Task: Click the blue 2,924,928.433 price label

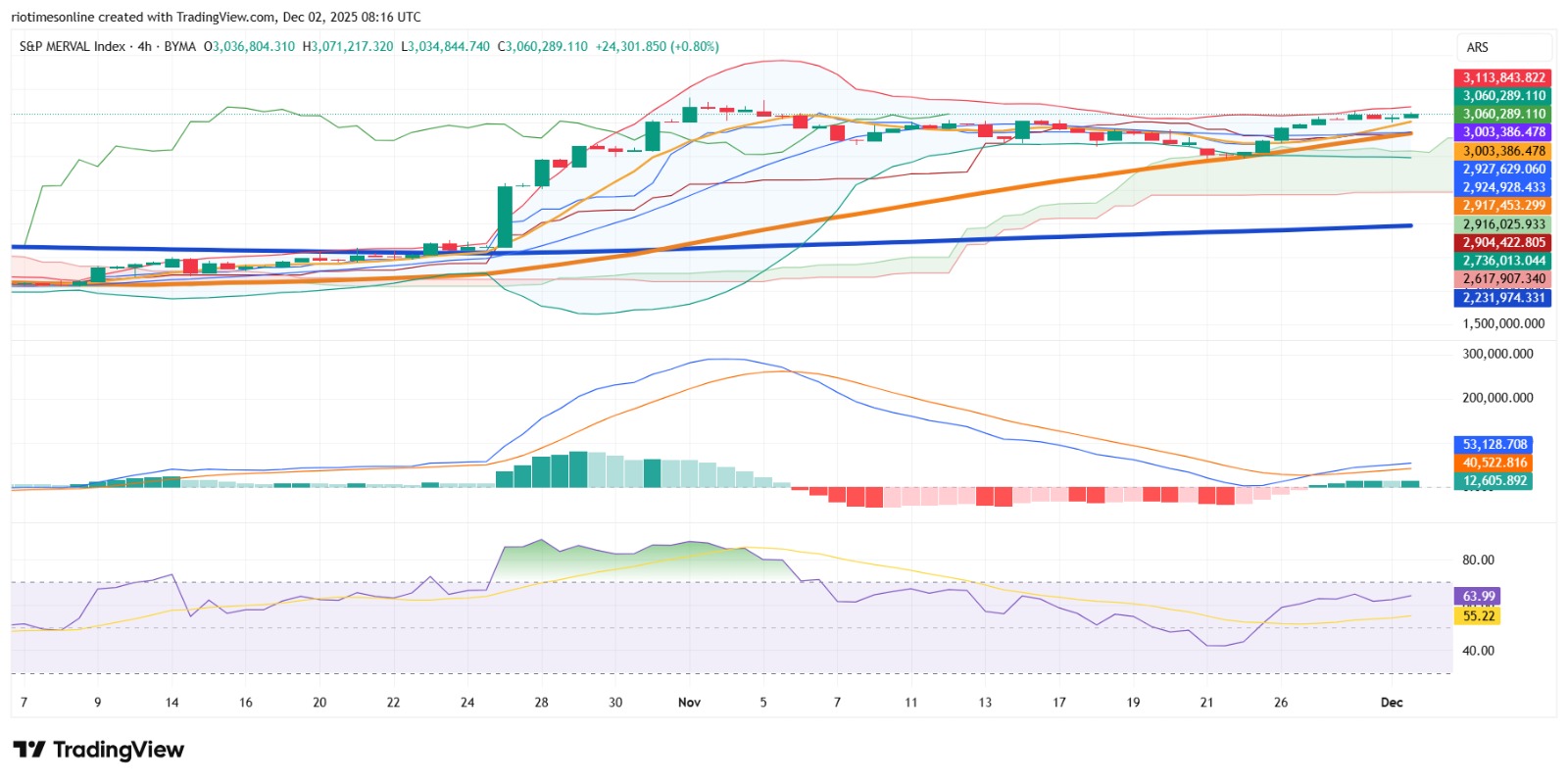Action: (1502, 187)
